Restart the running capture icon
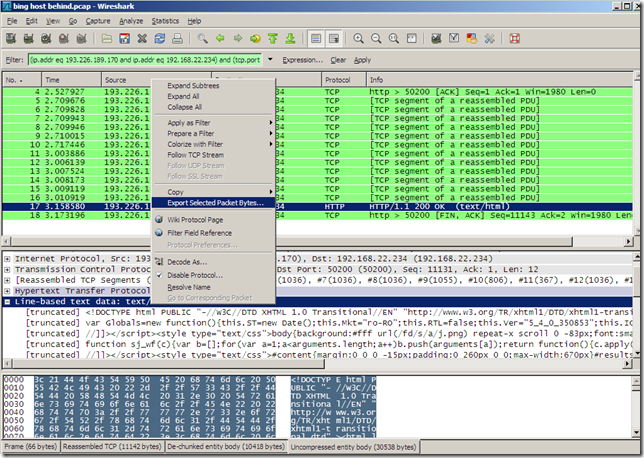 click(81, 39)
